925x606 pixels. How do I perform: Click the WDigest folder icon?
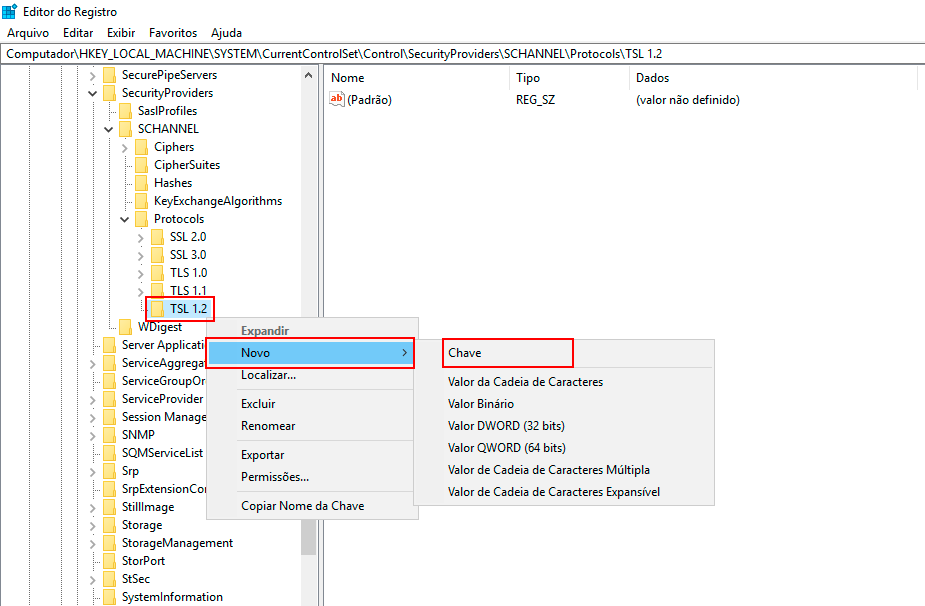coord(126,327)
